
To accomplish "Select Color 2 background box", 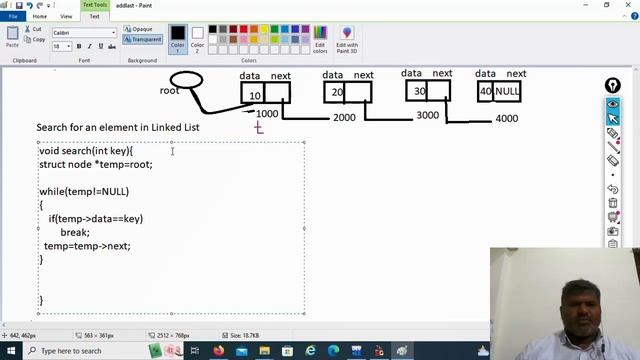I will (197, 39).
